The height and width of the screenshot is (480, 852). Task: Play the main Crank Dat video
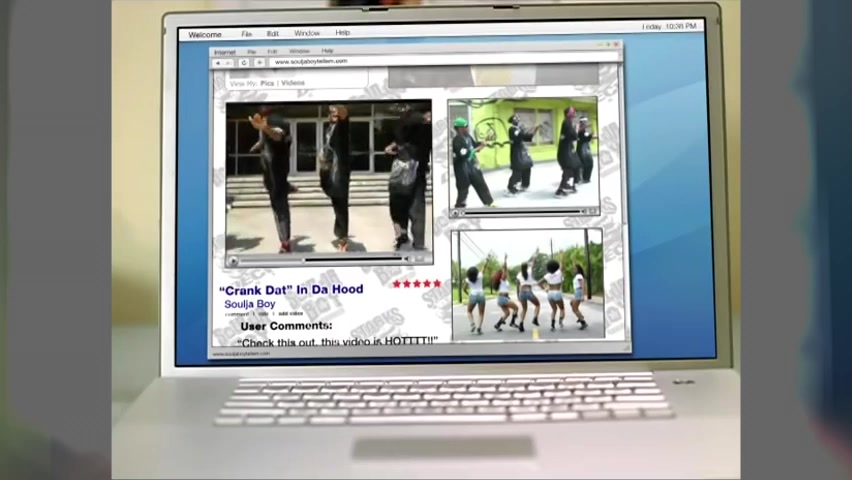pos(234,261)
